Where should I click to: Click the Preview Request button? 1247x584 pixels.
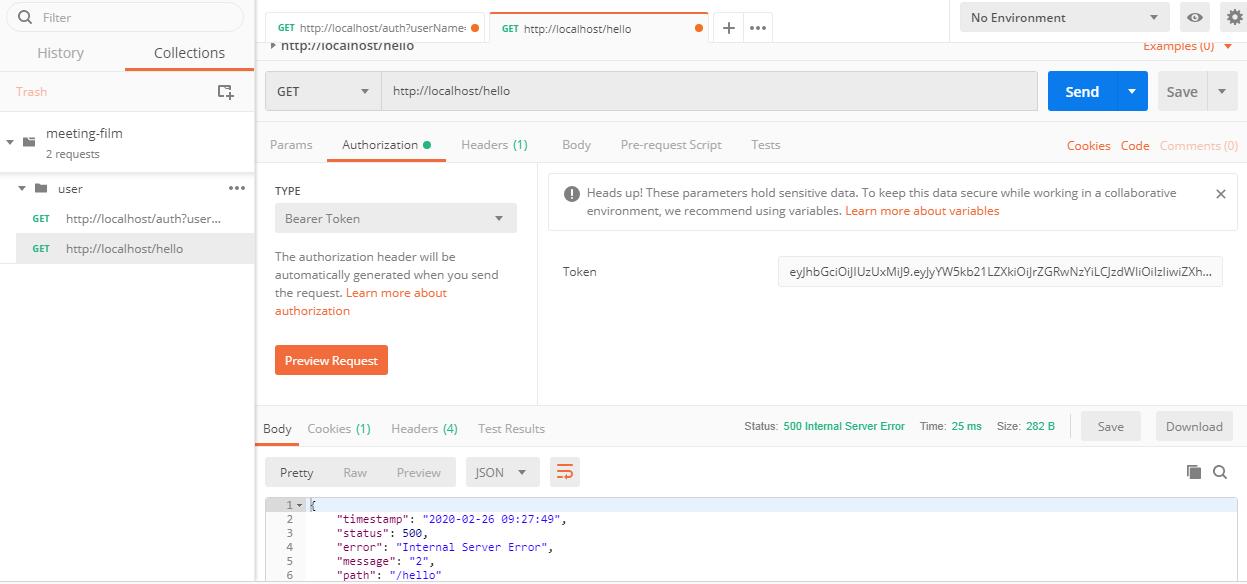click(331, 360)
